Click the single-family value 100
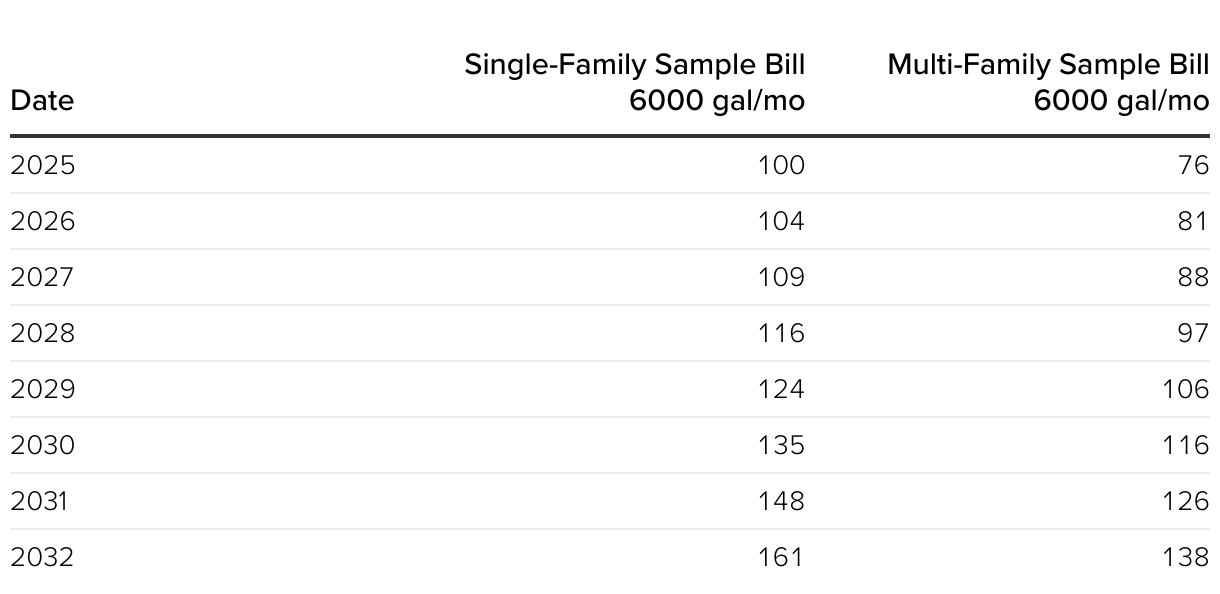 coord(780,165)
